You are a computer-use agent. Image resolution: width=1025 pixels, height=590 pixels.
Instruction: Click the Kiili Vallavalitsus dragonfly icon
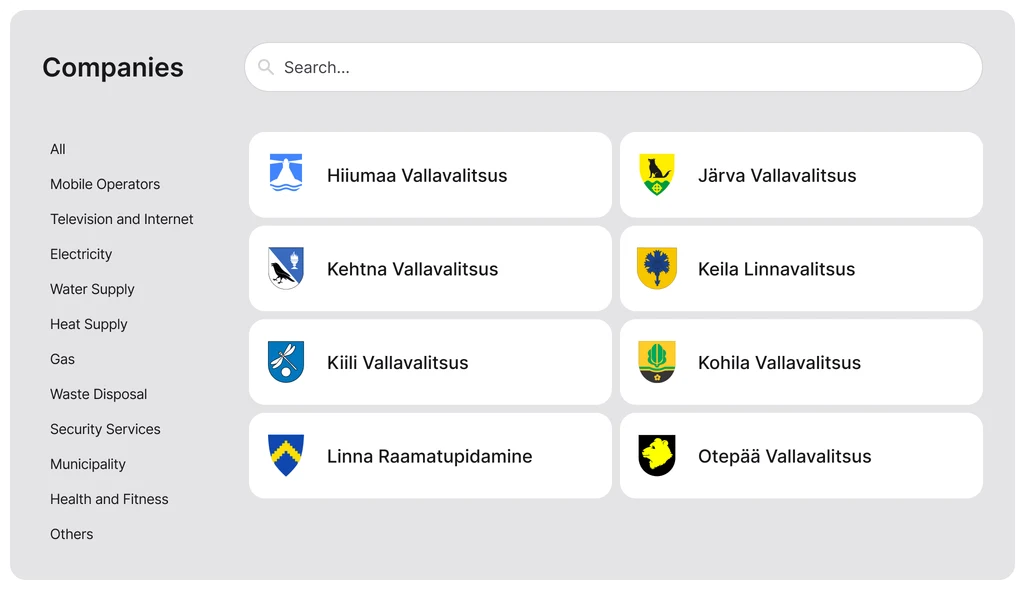pyautogui.click(x=285, y=362)
